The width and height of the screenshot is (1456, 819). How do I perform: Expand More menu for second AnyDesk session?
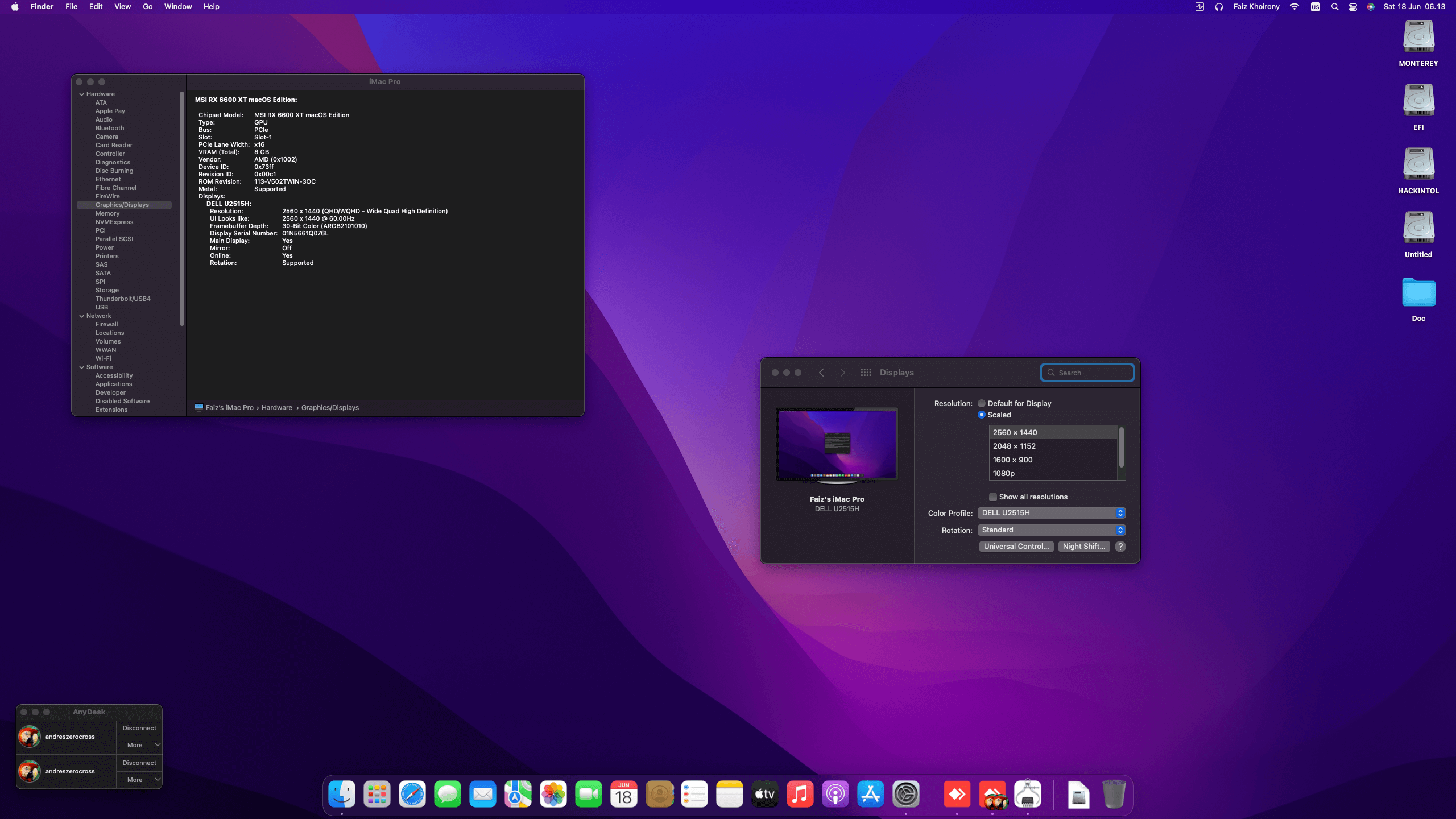coord(139,780)
